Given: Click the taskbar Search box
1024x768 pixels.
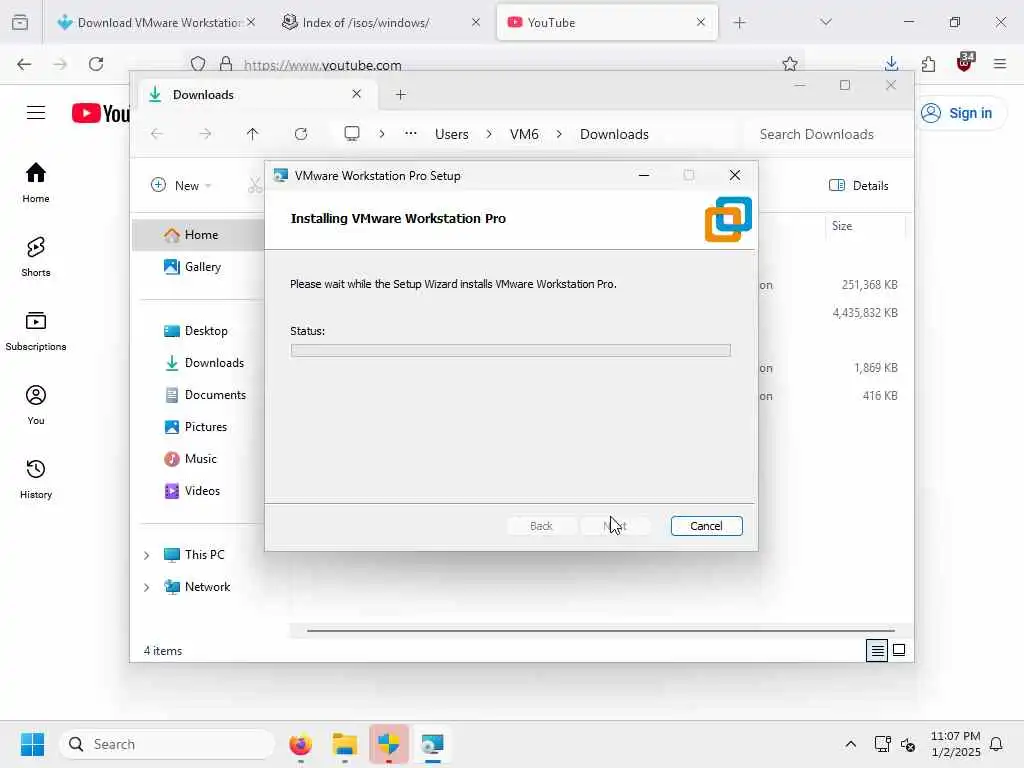Looking at the screenshot, I should point(167,744).
